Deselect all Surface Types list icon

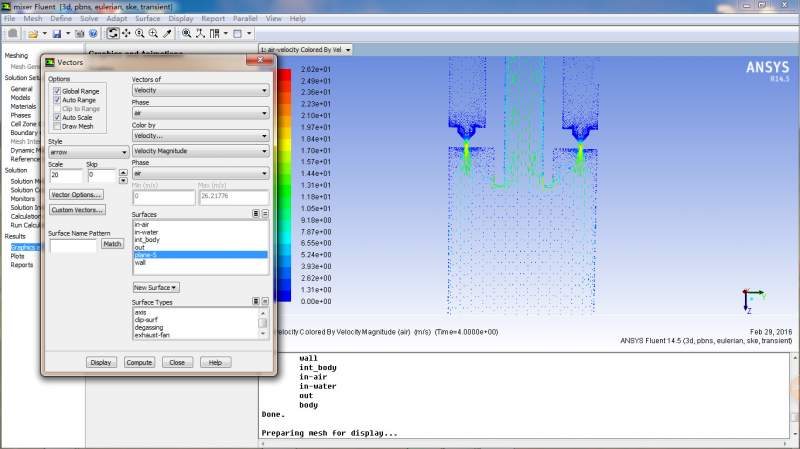coord(265,302)
